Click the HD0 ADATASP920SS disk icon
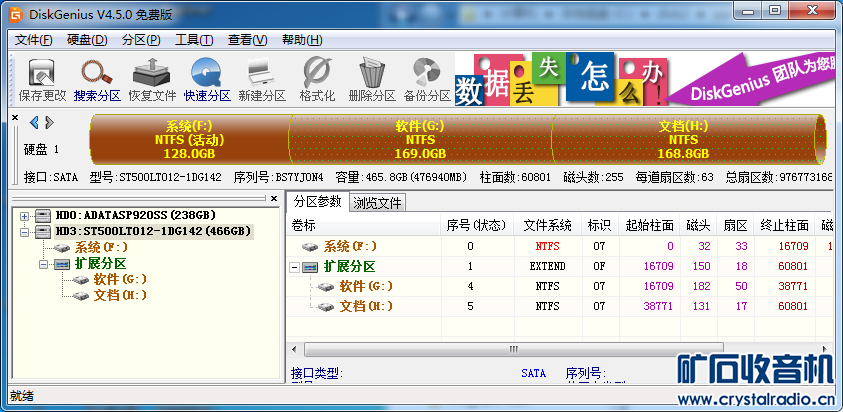This screenshot has height=412, width=843. point(44,216)
